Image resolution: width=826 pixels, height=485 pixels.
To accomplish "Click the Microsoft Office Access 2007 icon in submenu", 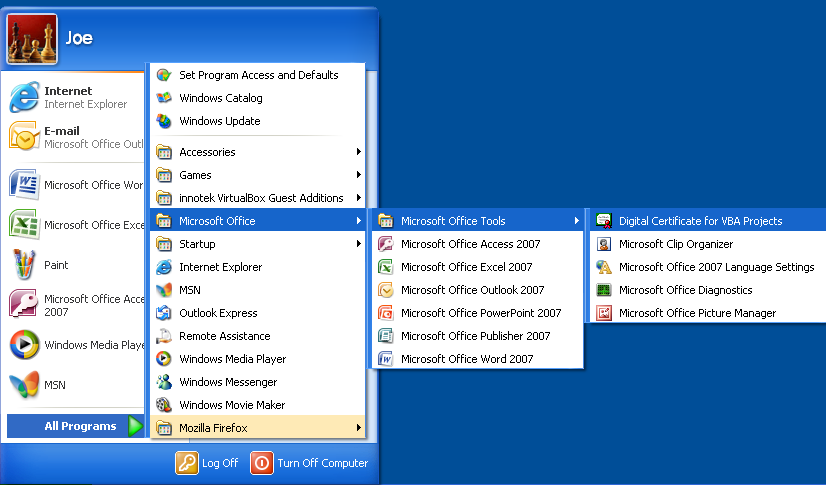I will pos(386,244).
